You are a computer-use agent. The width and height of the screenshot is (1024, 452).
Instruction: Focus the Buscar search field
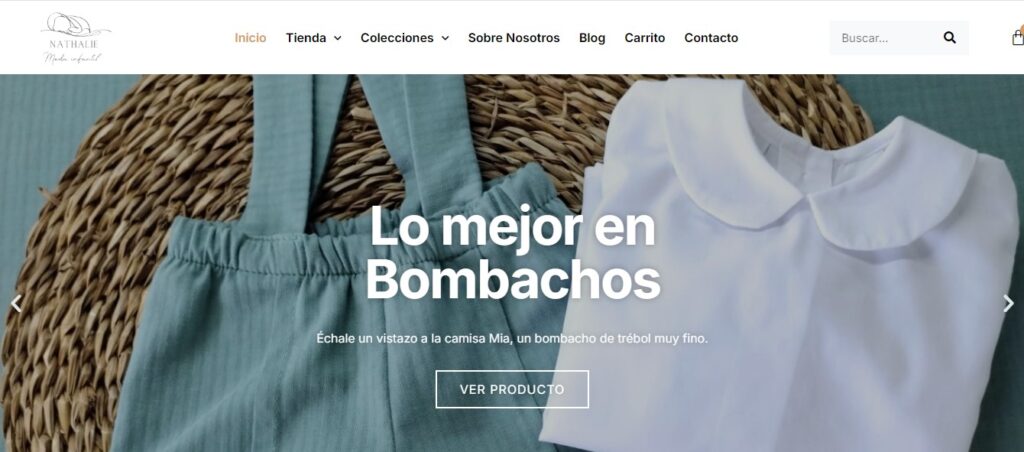[x=888, y=38]
